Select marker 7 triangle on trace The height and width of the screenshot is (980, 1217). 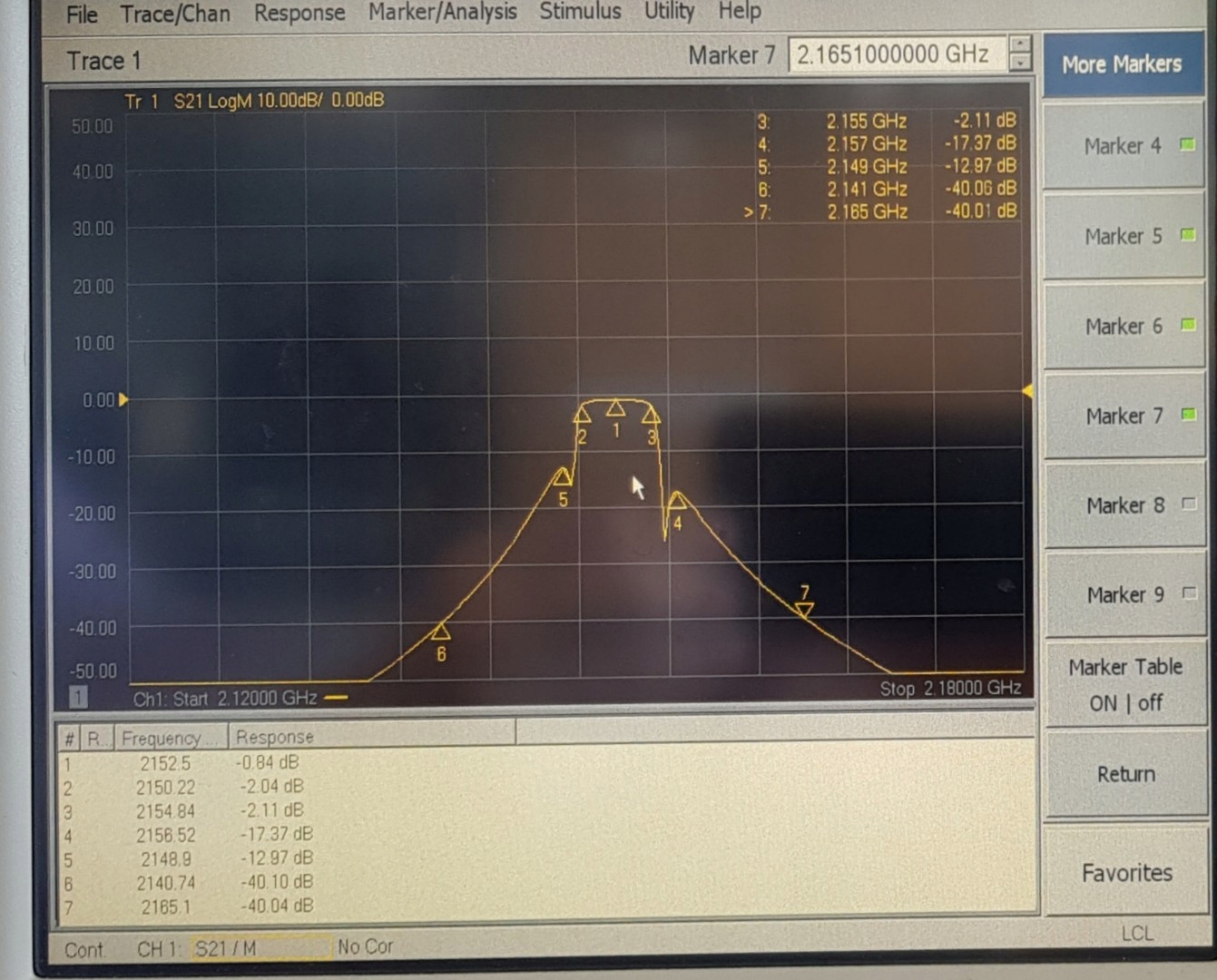point(805,611)
